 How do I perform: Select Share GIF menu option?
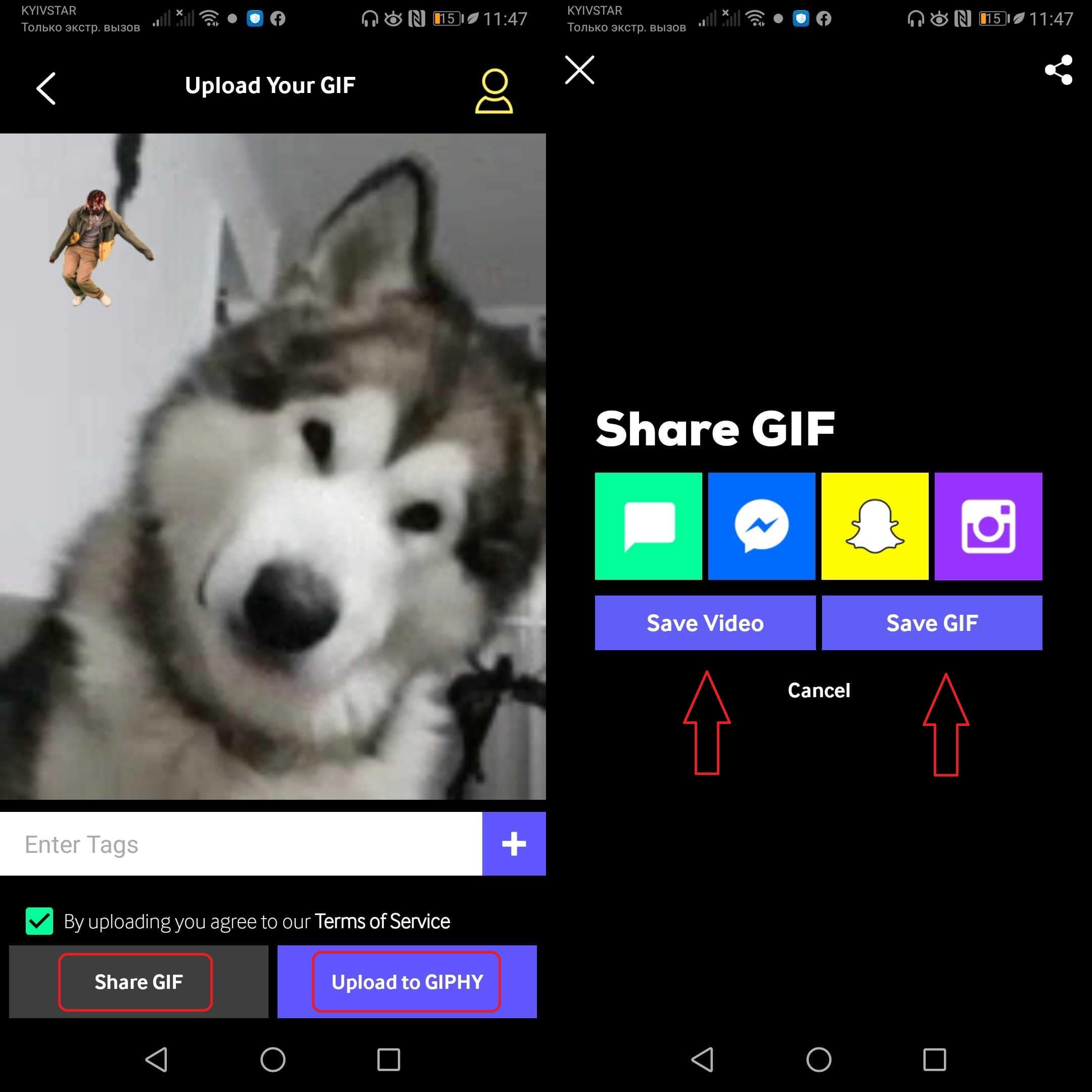[138, 981]
